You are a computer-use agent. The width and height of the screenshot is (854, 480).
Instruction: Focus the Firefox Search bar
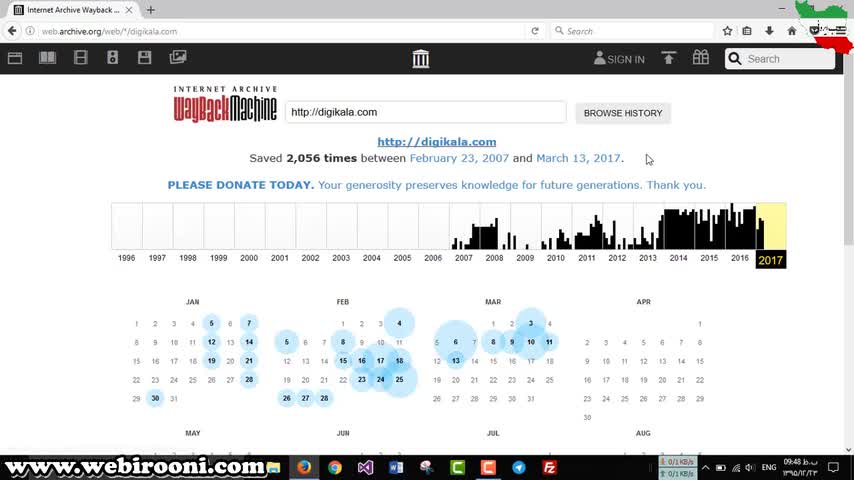tap(632, 31)
